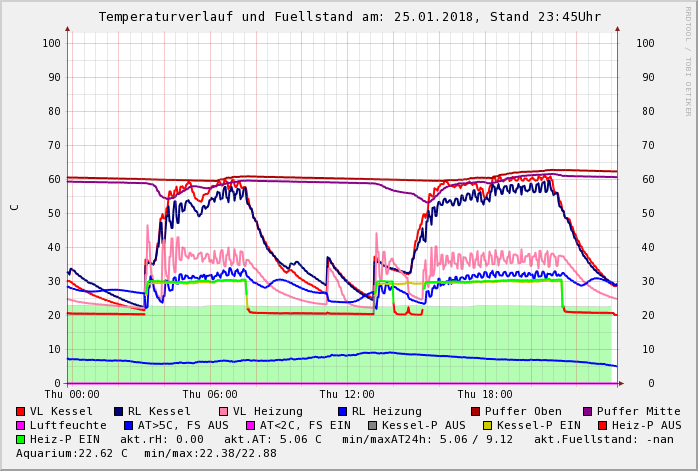Click the Thu 06:00 time axis label
Screen dimensions: 698x471
point(210,394)
